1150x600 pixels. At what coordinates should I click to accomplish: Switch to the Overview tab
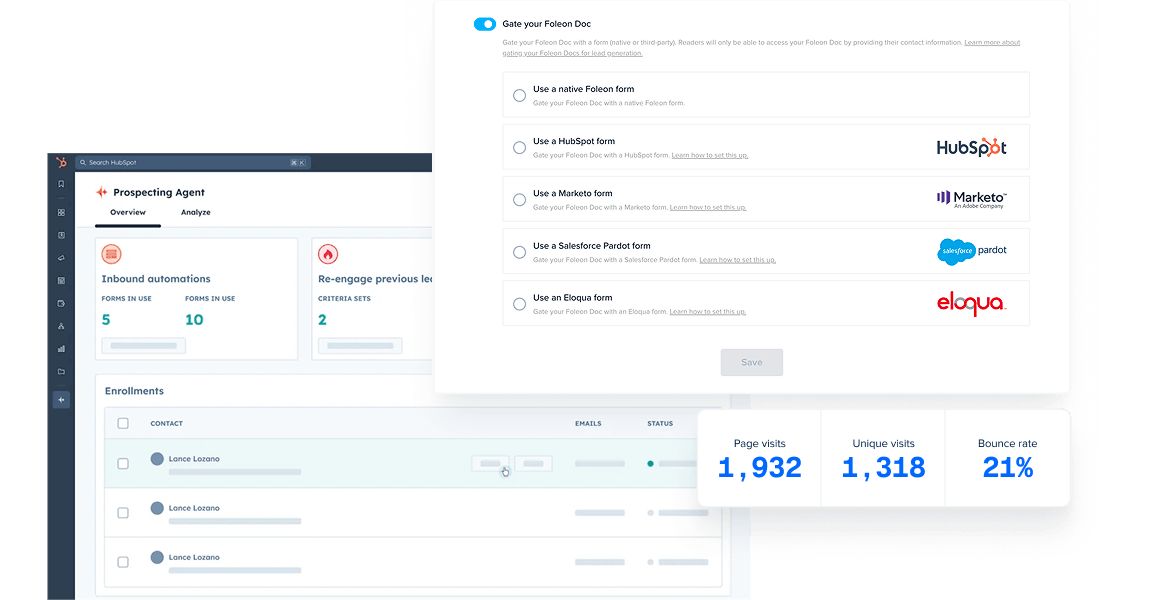click(128, 213)
